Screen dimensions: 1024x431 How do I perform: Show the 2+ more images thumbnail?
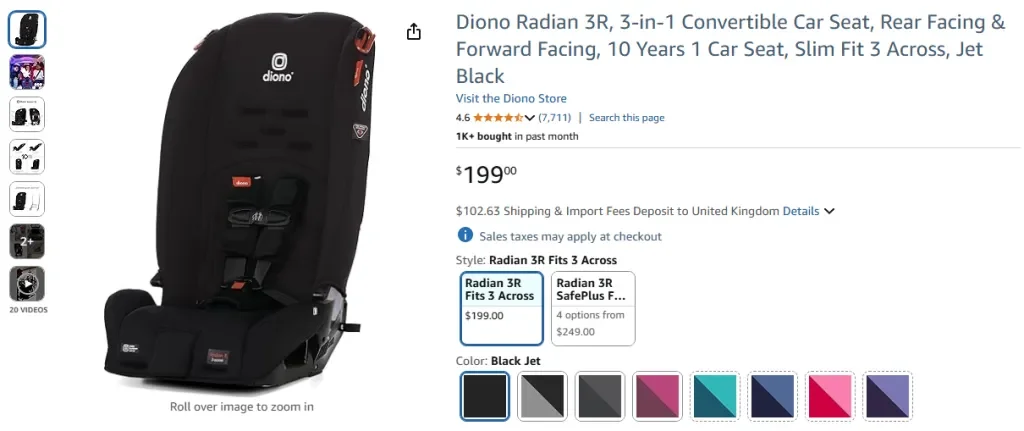(x=27, y=242)
